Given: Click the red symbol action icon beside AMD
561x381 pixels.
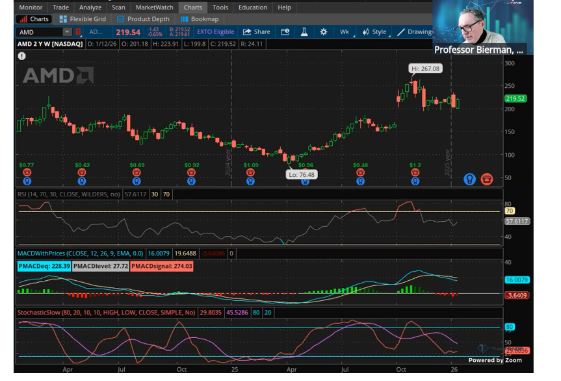Looking at the screenshot, I should tap(78, 32).
